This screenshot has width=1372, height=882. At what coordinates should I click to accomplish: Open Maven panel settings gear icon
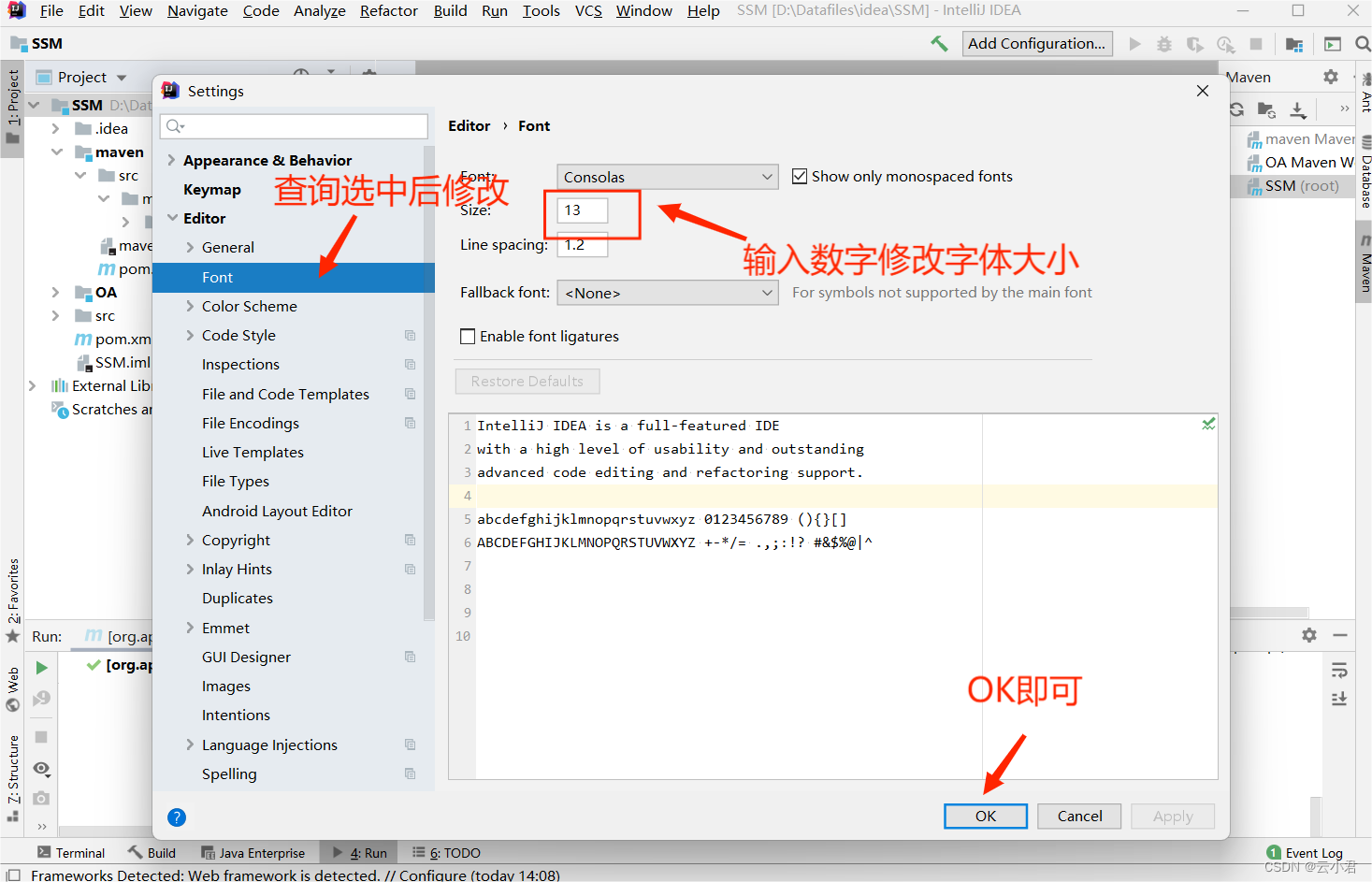(x=1331, y=77)
